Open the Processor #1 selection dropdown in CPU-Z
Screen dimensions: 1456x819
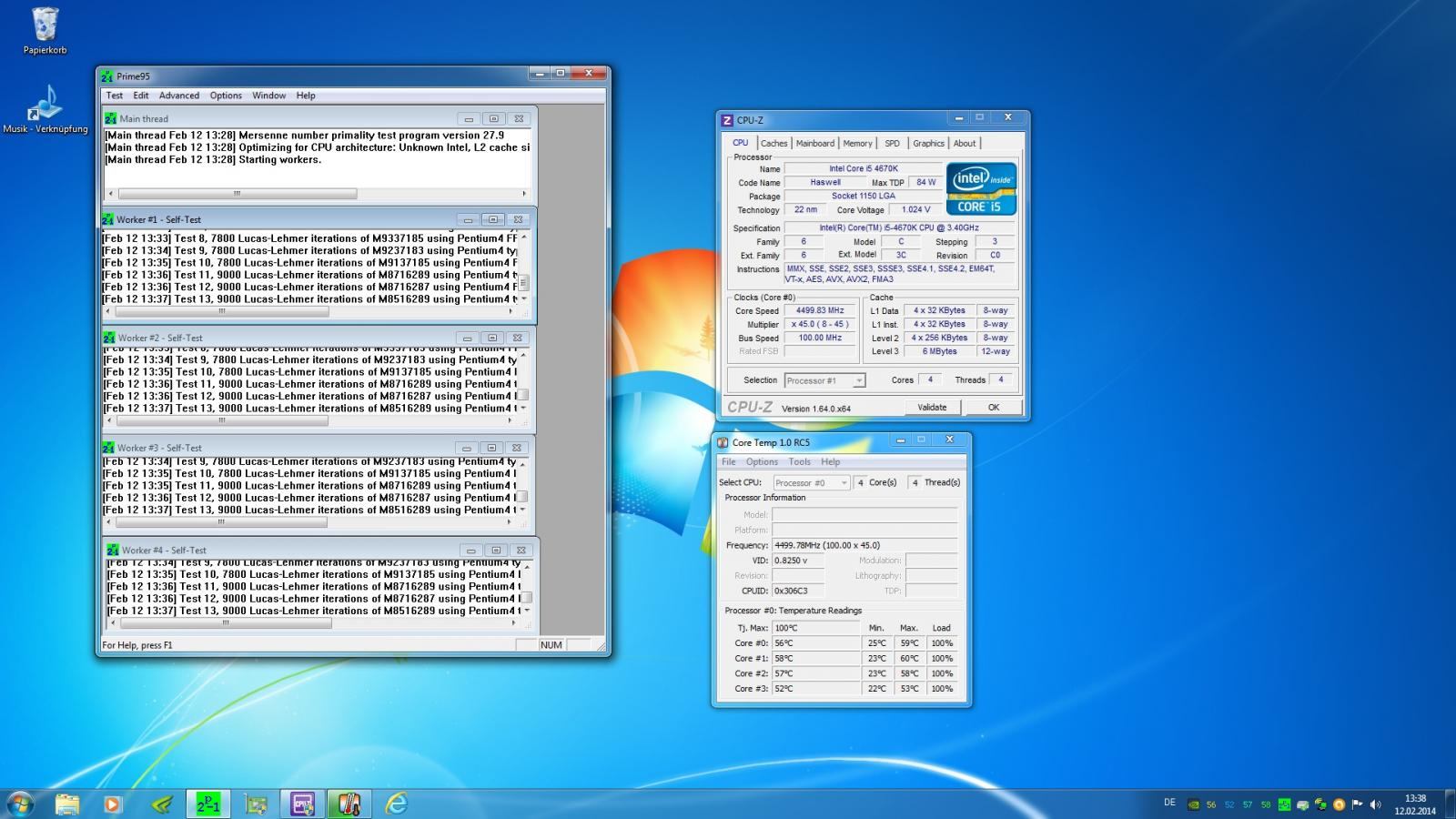tap(824, 380)
